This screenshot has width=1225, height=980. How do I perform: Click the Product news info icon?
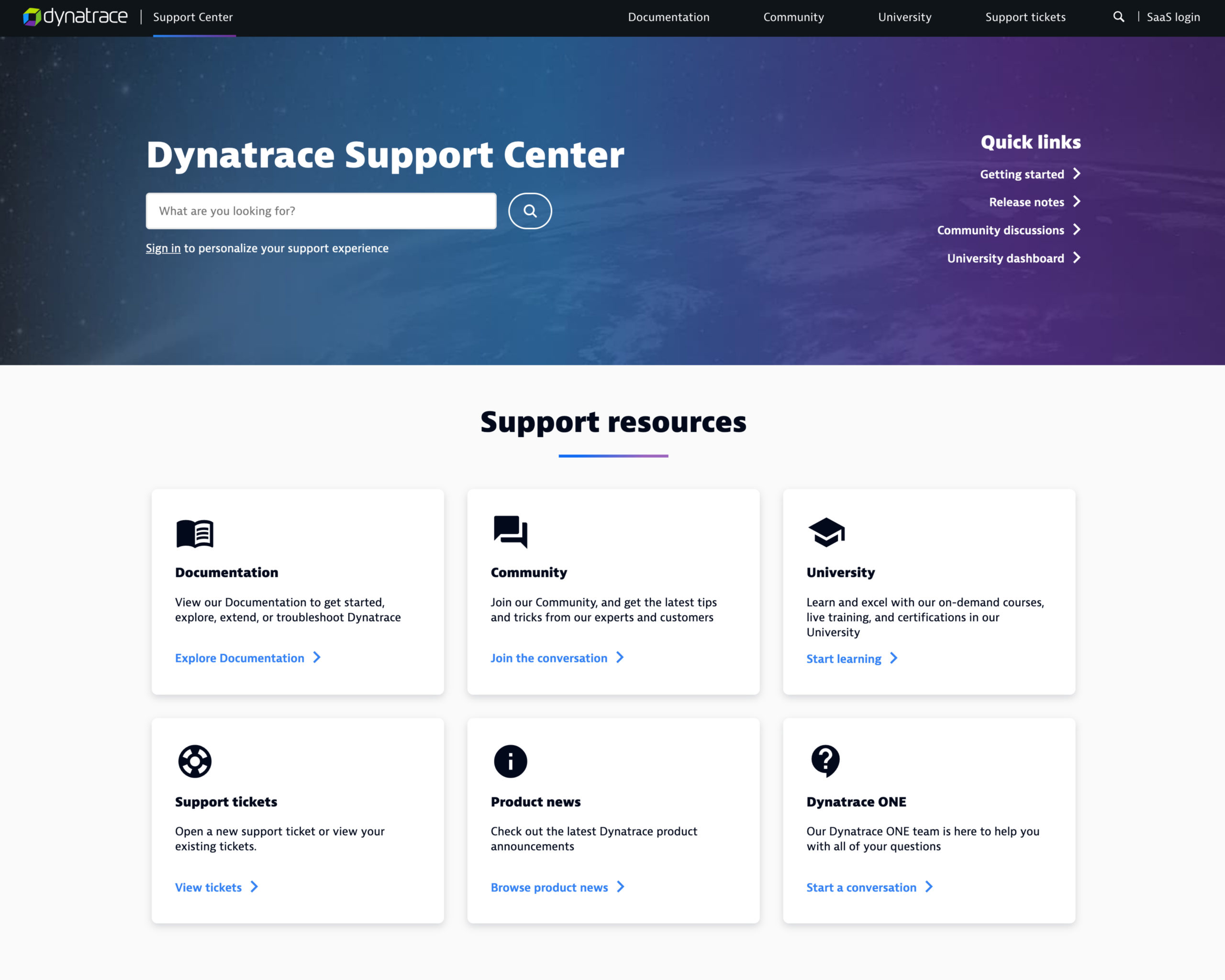[x=509, y=761]
